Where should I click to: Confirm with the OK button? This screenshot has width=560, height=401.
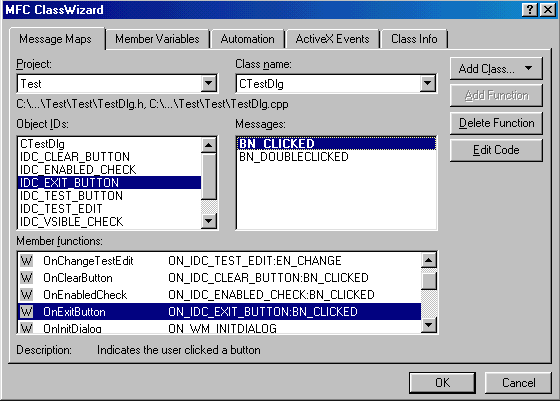point(442,383)
